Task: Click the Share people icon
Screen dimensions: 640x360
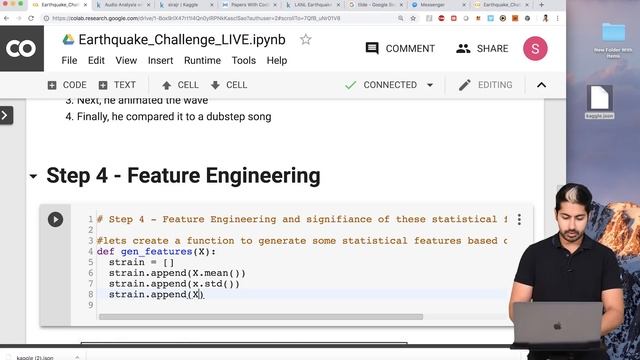Action: coord(463,49)
